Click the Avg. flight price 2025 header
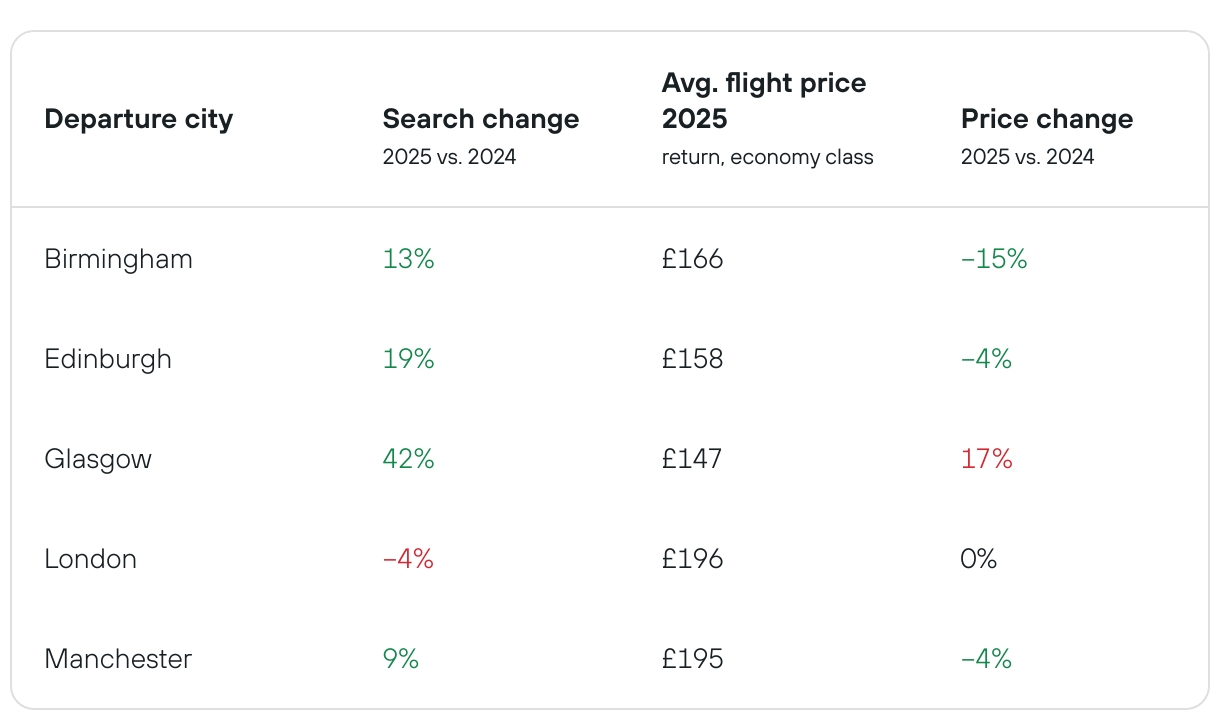The height and width of the screenshot is (720, 1220). tap(764, 101)
